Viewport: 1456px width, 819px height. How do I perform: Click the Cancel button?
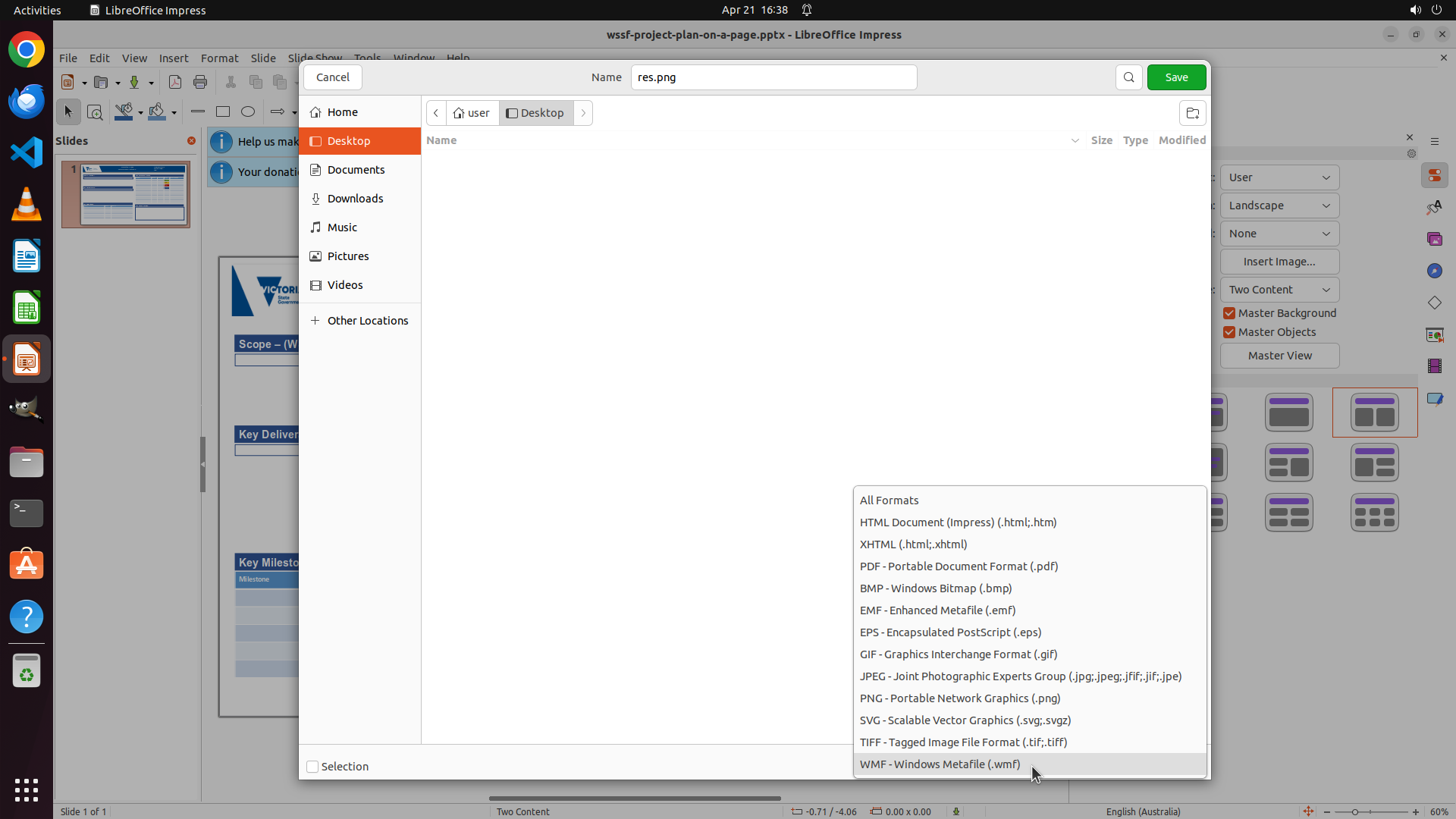click(332, 77)
